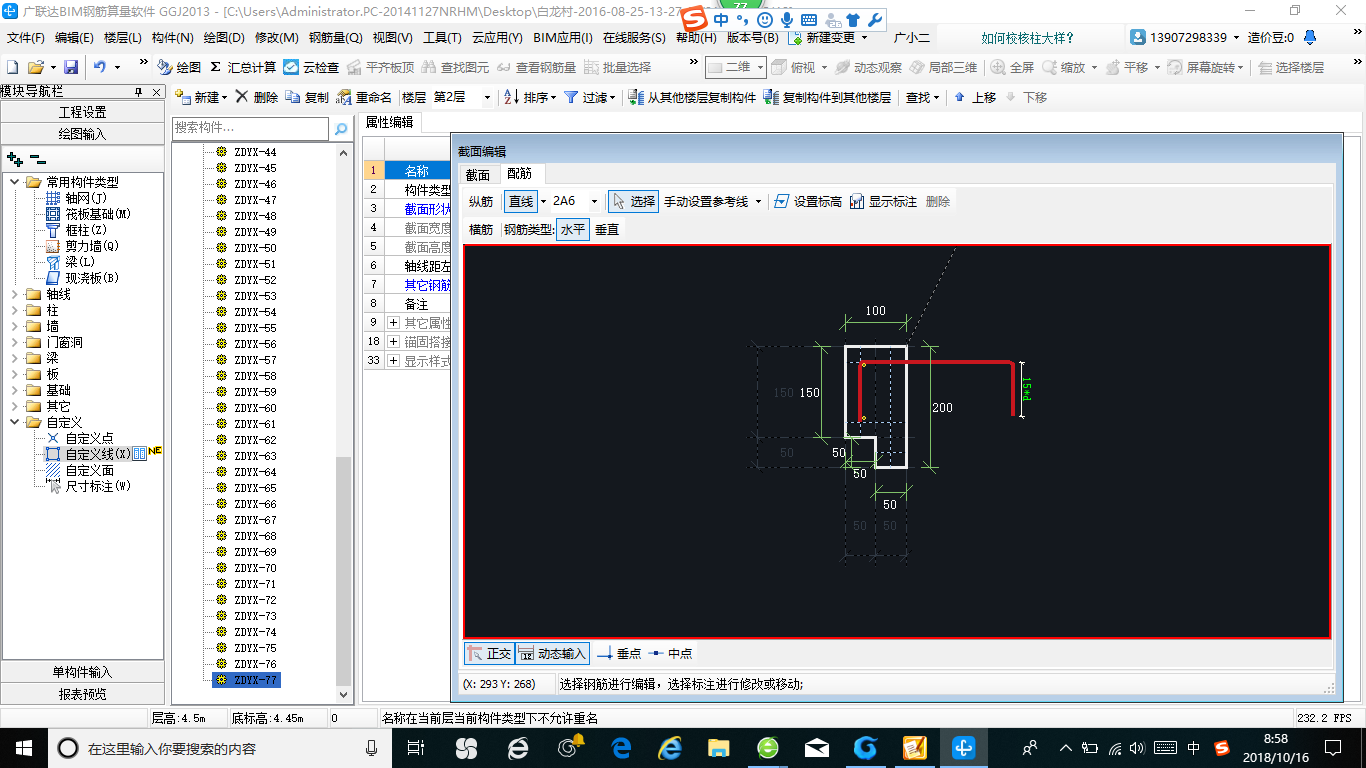Run 汇总计算 summary calculation
The image size is (1366, 768).
[x=243, y=67]
